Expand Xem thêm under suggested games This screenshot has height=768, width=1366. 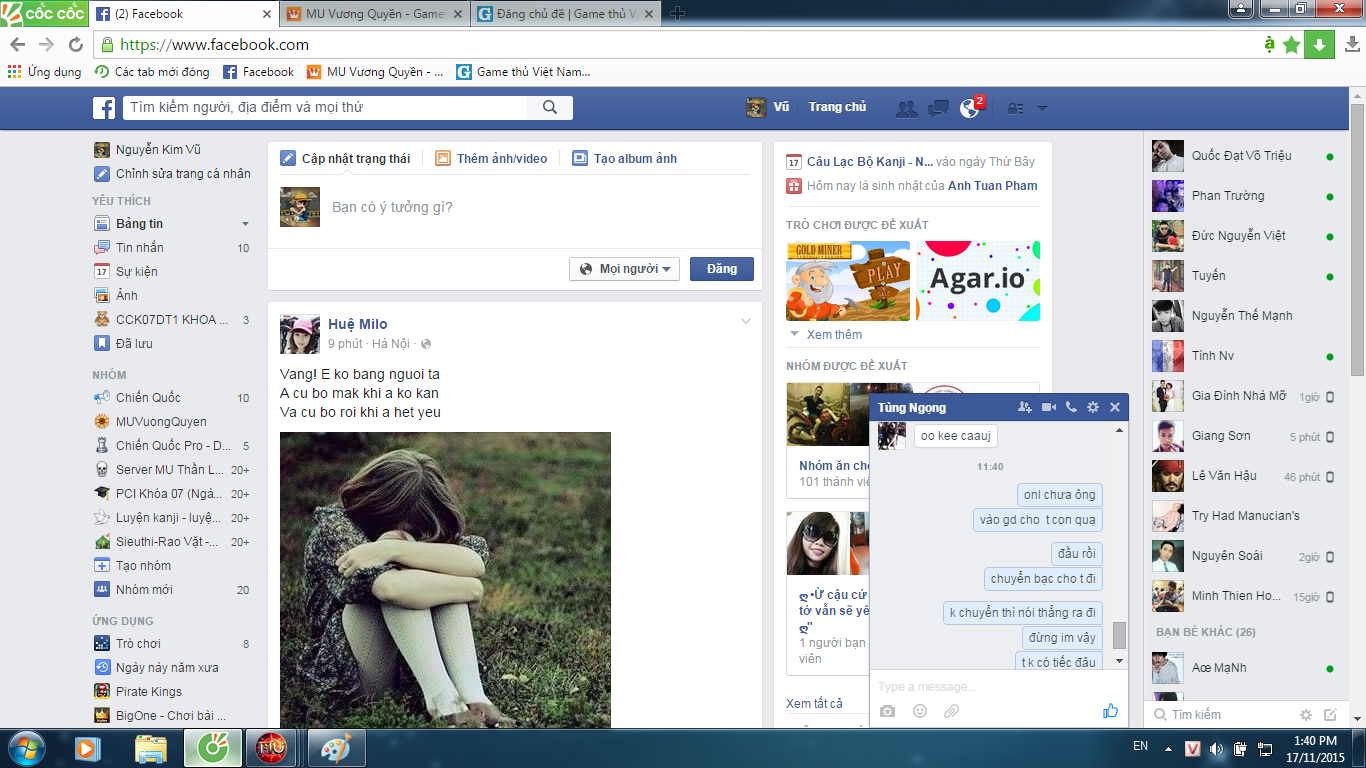point(833,335)
